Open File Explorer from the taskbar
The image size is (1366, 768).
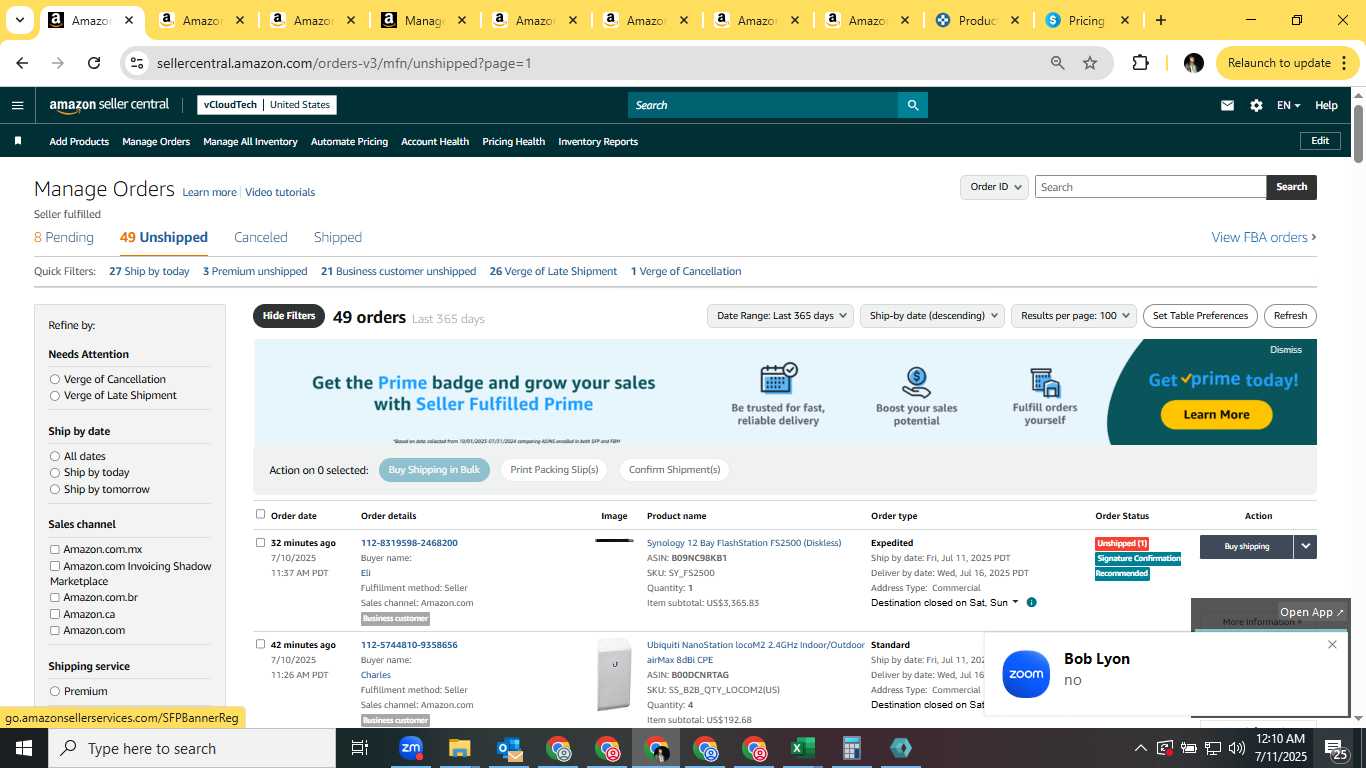[x=459, y=748]
